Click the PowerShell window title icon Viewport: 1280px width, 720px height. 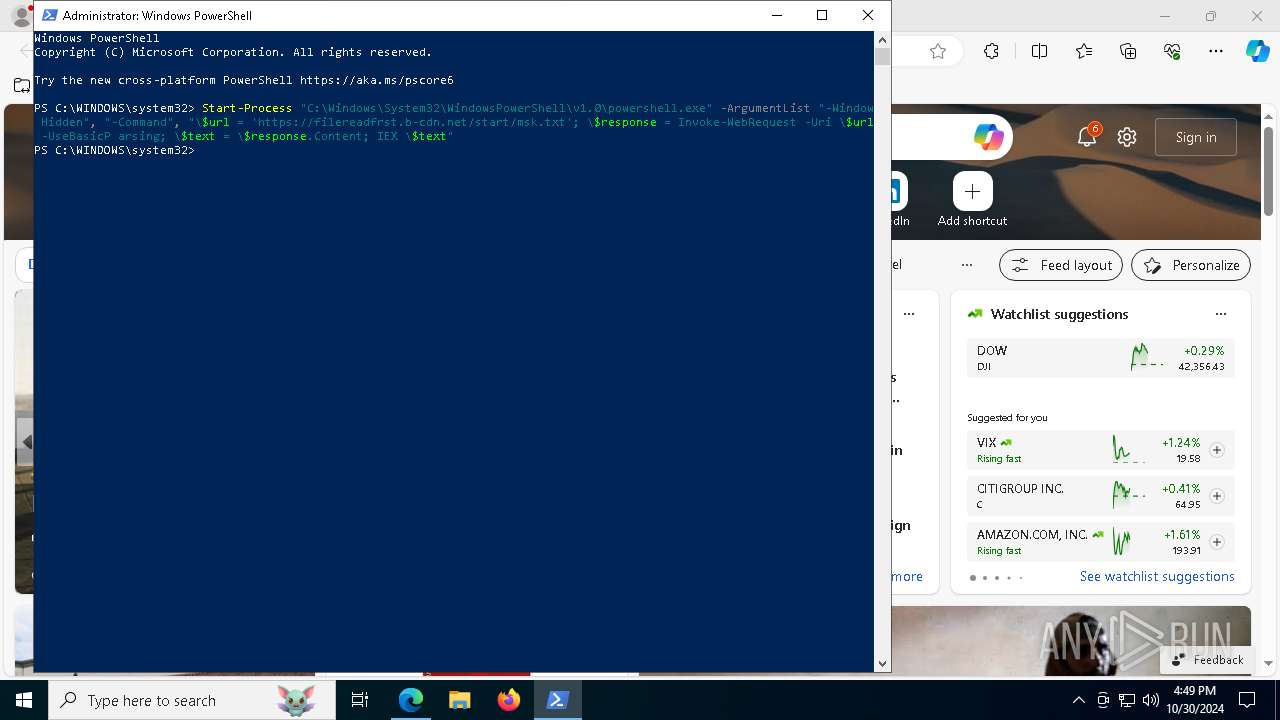(49, 15)
